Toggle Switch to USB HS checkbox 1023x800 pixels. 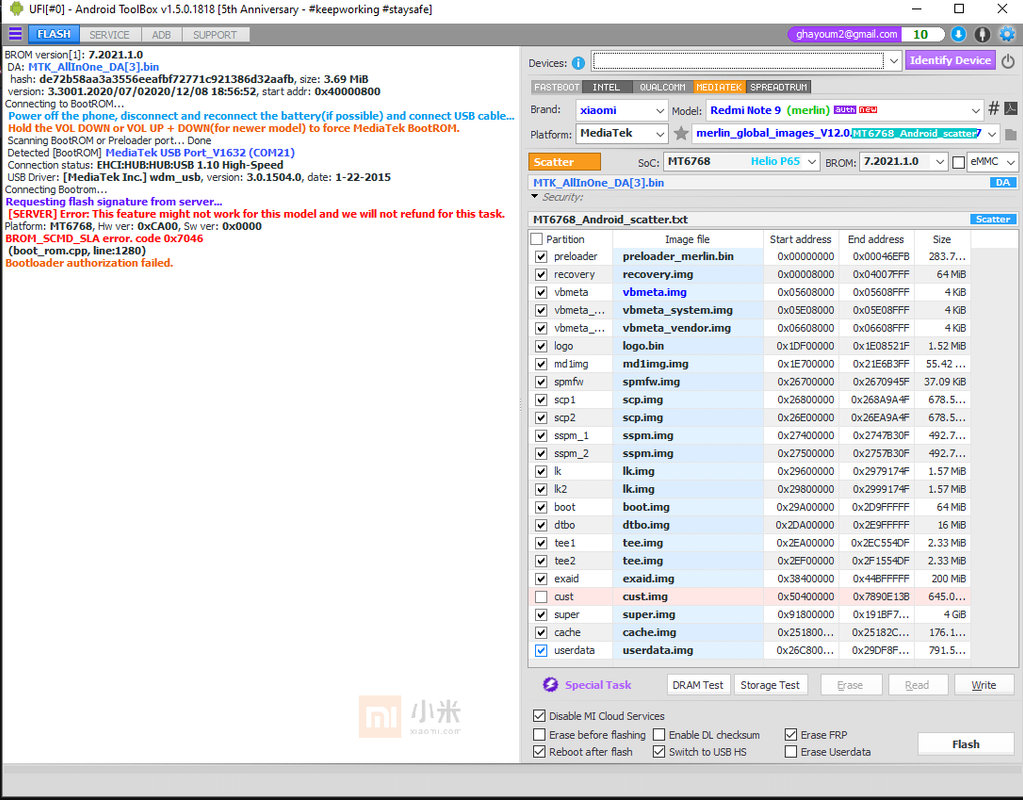pos(659,752)
